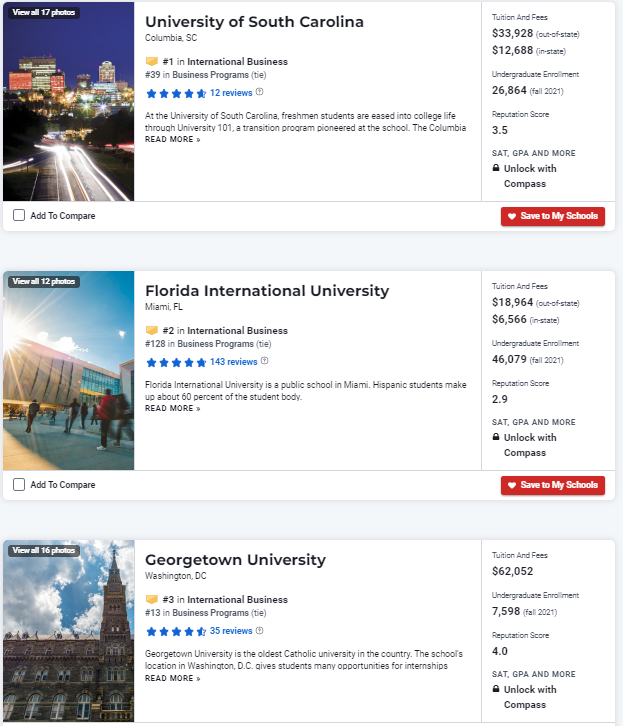
Task: Select the $33,928 out-of-state tuition value
Action: coord(512,33)
